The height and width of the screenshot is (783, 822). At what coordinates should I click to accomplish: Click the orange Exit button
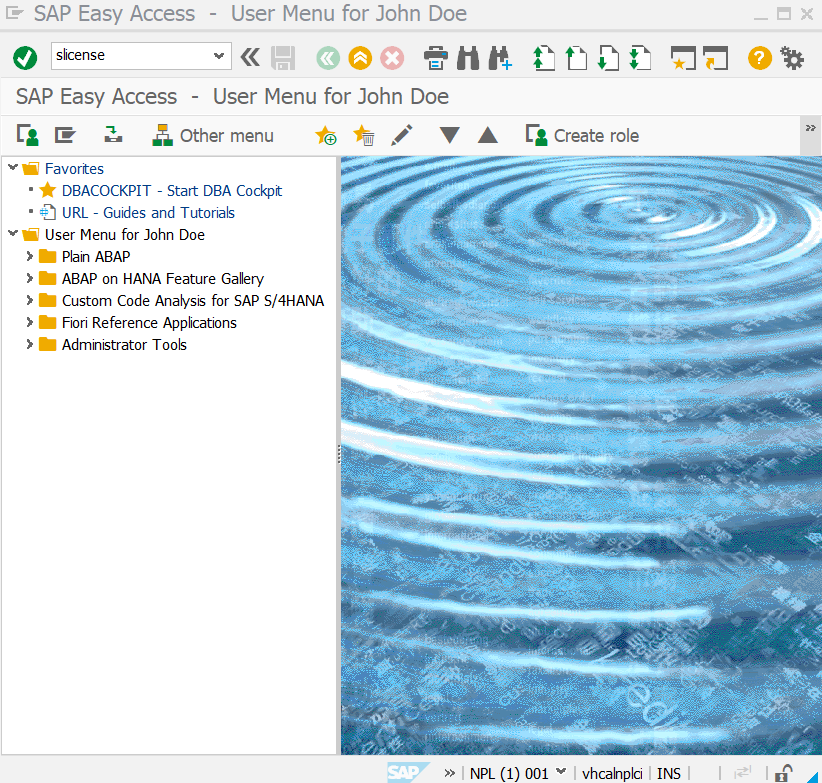(360, 58)
